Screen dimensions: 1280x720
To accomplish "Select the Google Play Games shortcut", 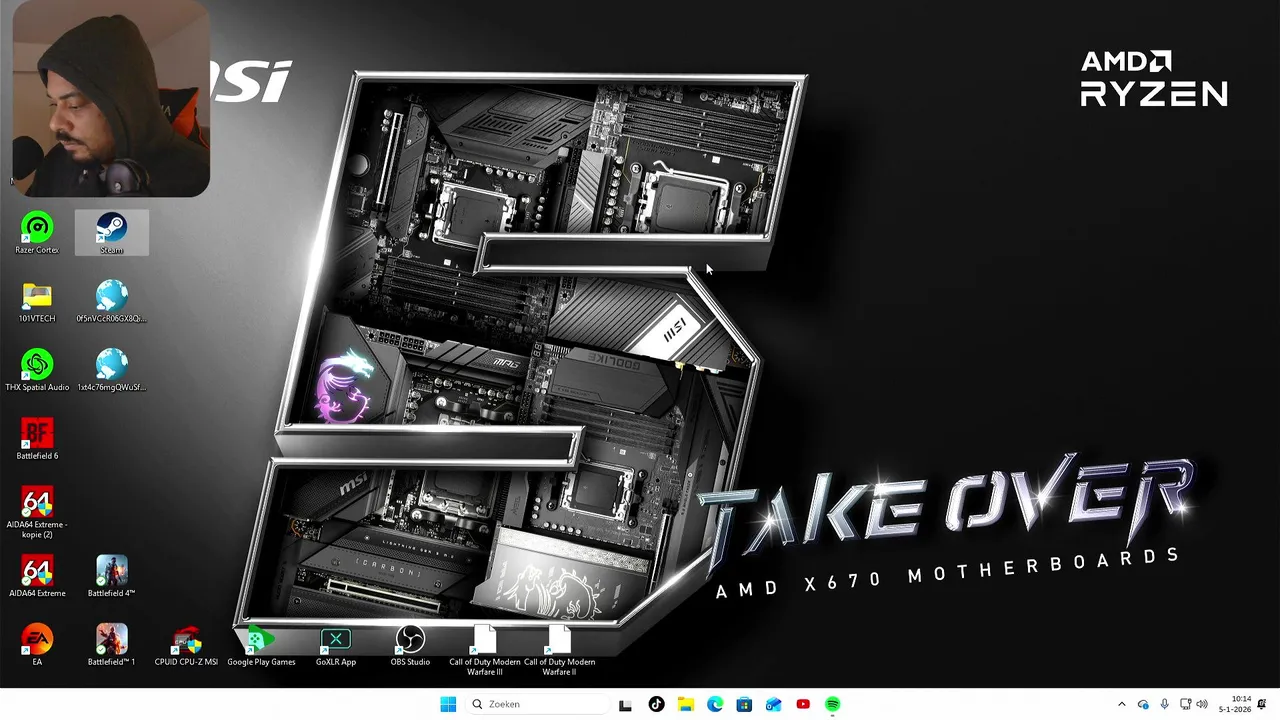I will click(x=261, y=646).
